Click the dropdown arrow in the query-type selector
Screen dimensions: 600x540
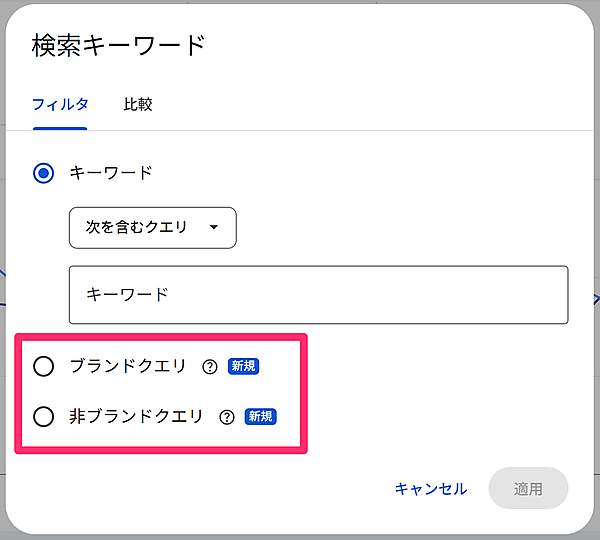click(213, 228)
